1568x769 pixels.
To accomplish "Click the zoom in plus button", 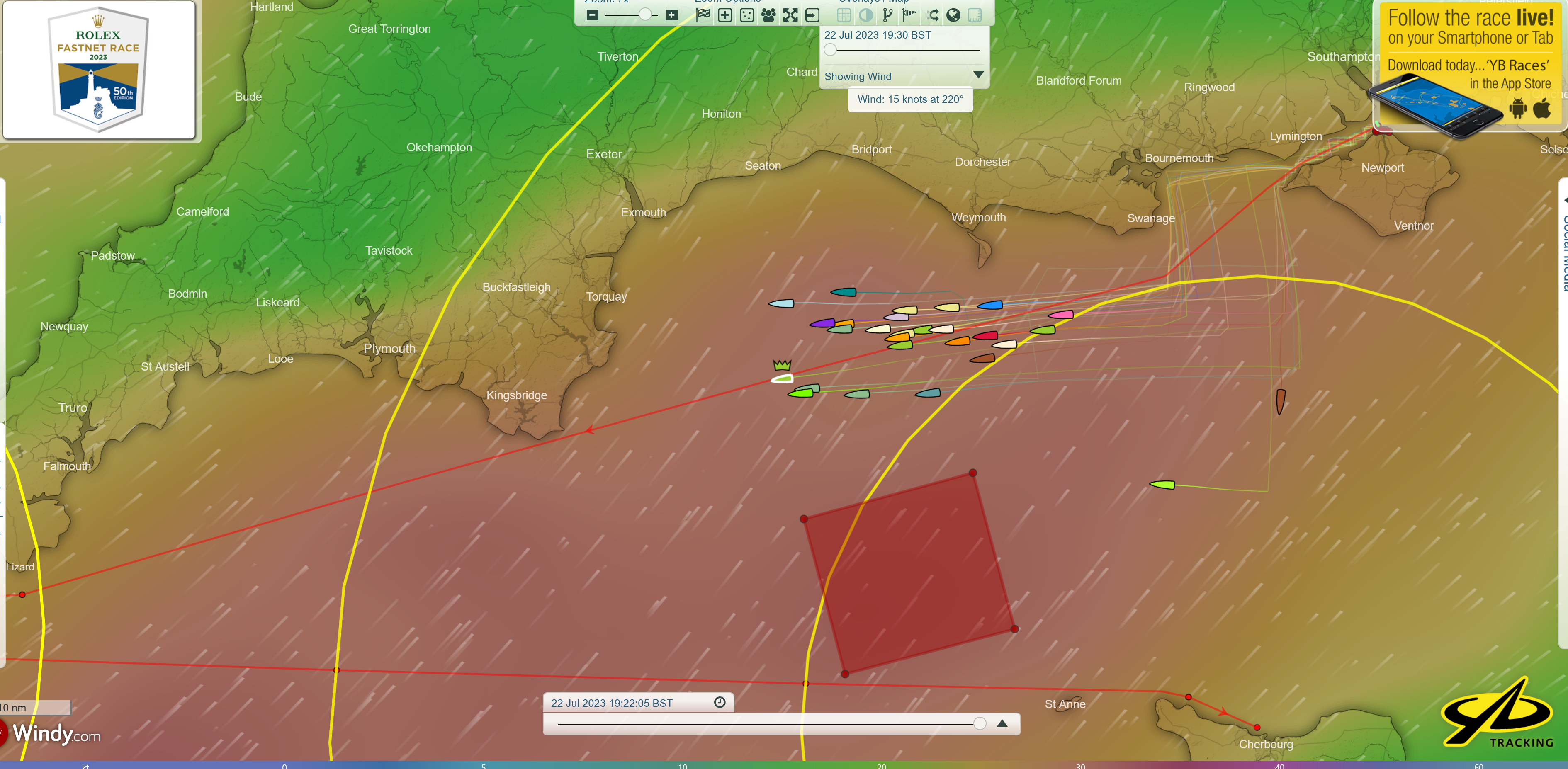I will tap(671, 15).
